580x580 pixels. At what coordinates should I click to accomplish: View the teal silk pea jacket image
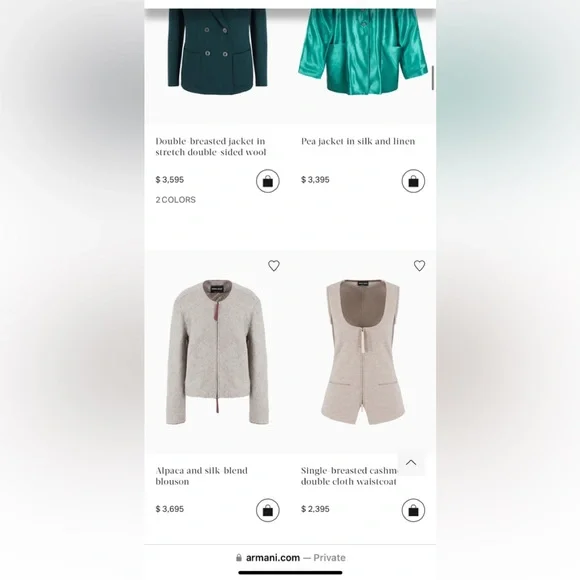tap(363, 52)
